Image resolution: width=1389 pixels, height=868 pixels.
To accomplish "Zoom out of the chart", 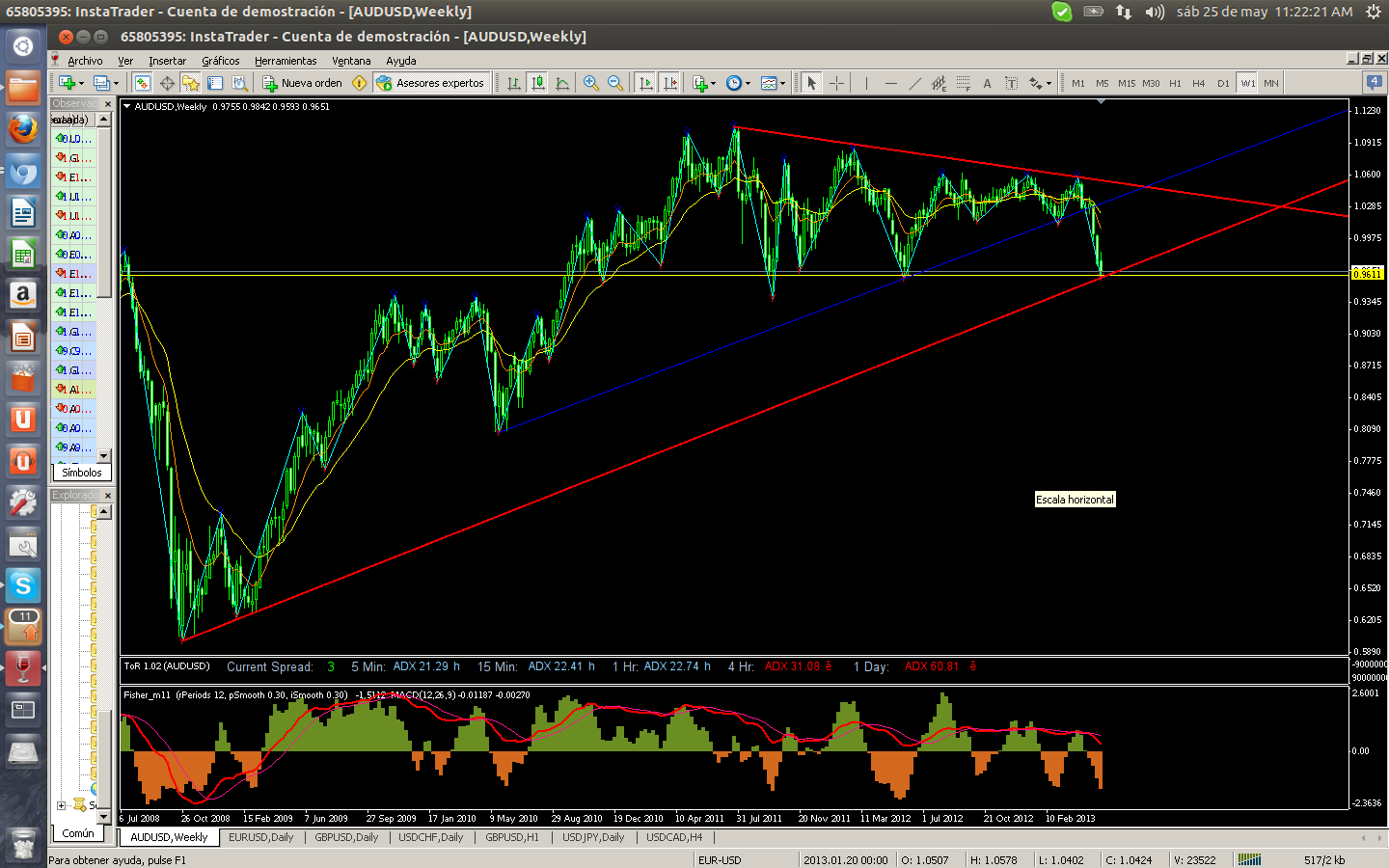I will click(615, 83).
